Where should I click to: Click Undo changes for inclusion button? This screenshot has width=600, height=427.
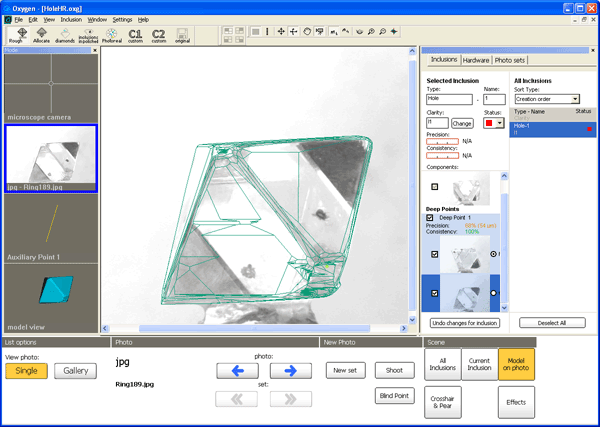465,323
